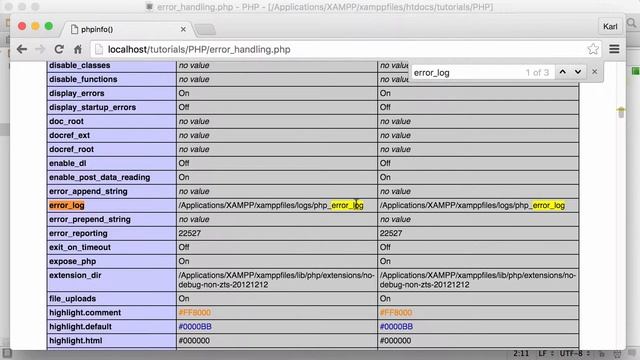Click LF line separator in editor status bar
The height and width of the screenshot is (360, 640).
(x=542, y=353)
